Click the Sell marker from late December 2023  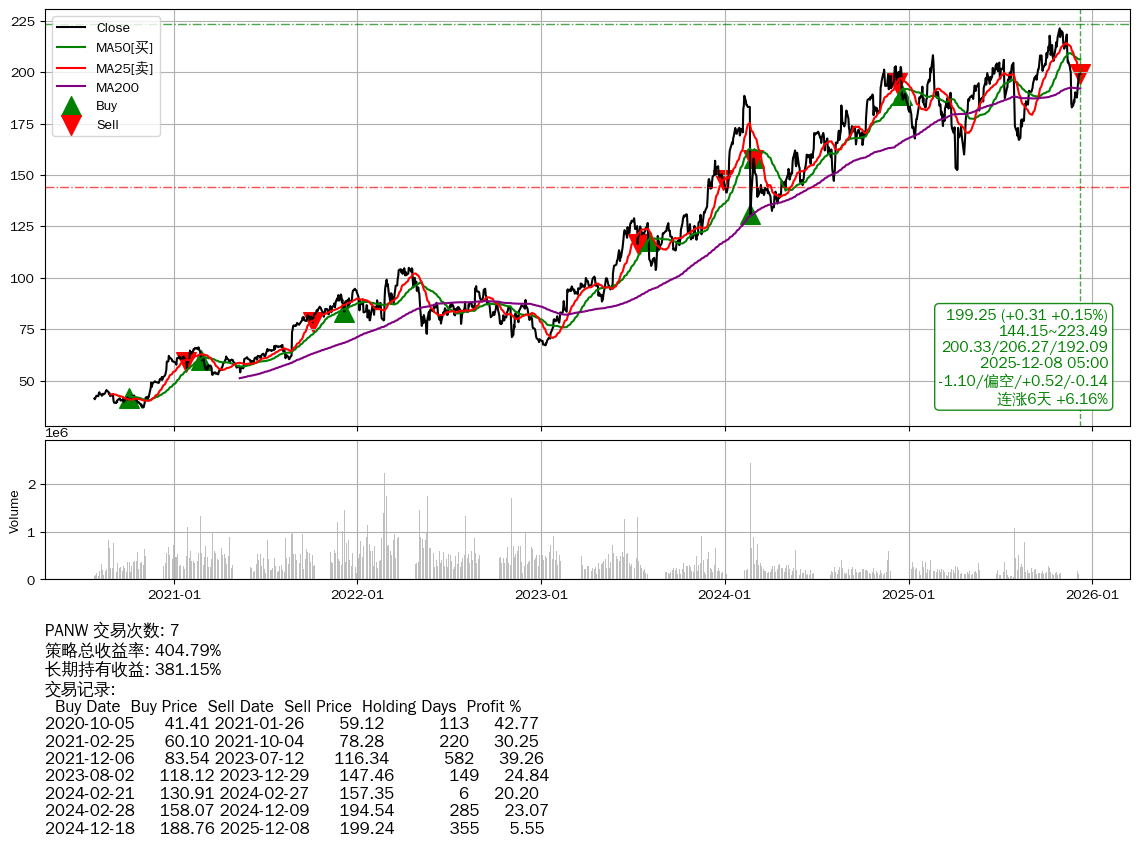pos(723,181)
